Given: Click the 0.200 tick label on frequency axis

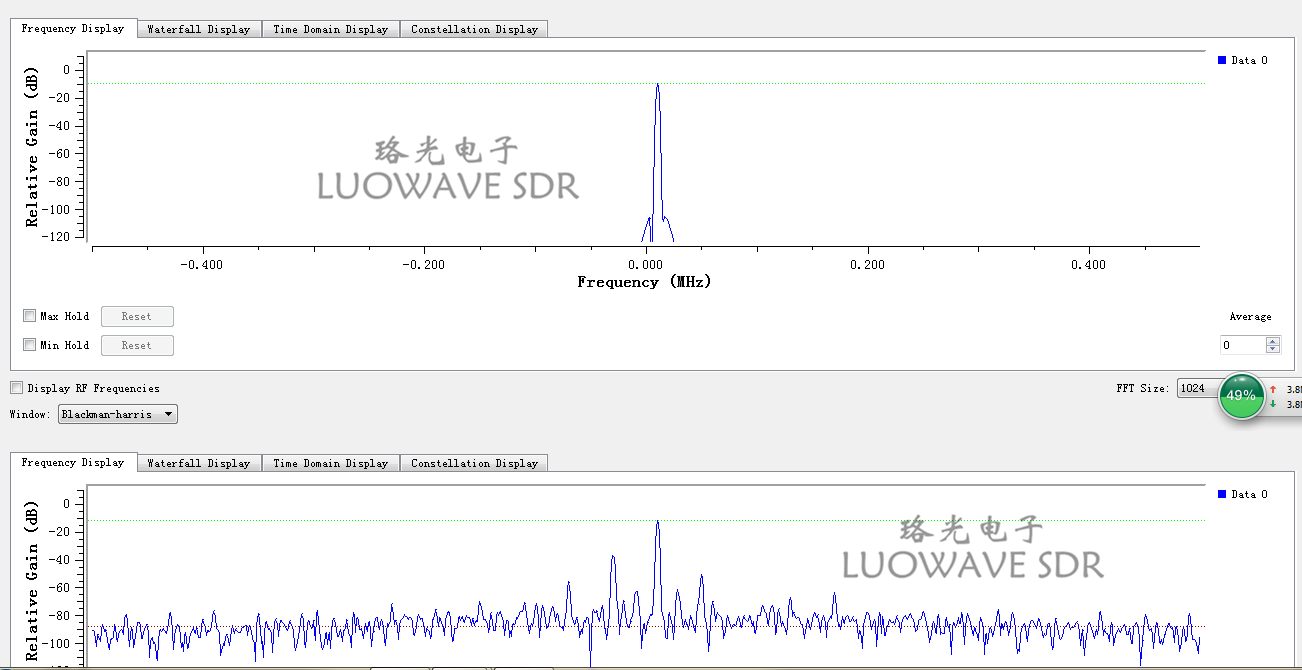Looking at the screenshot, I should [x=867, y=264].
